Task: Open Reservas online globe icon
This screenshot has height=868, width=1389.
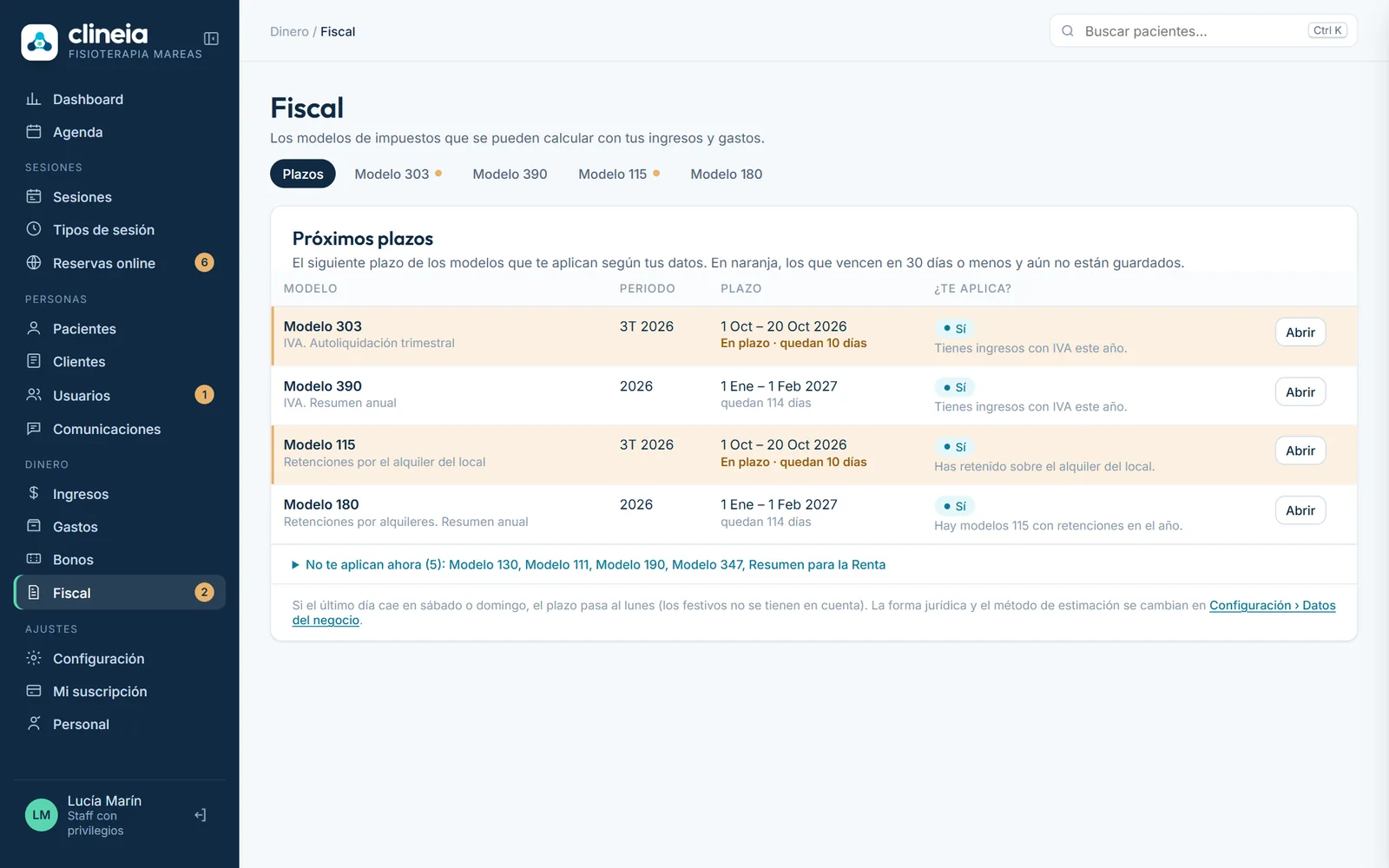Action: [34, 262]
